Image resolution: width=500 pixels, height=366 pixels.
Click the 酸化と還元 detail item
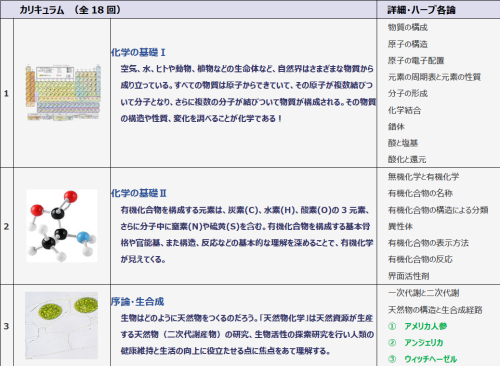407,159
